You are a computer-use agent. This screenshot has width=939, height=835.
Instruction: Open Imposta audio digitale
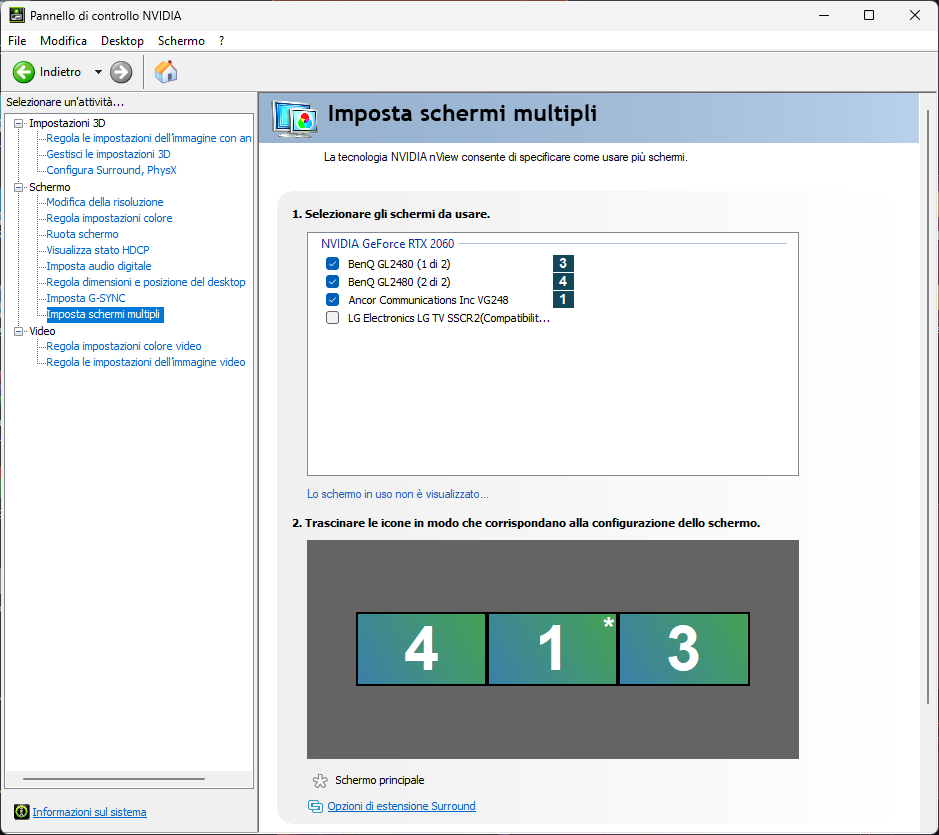tap(99, 266)
